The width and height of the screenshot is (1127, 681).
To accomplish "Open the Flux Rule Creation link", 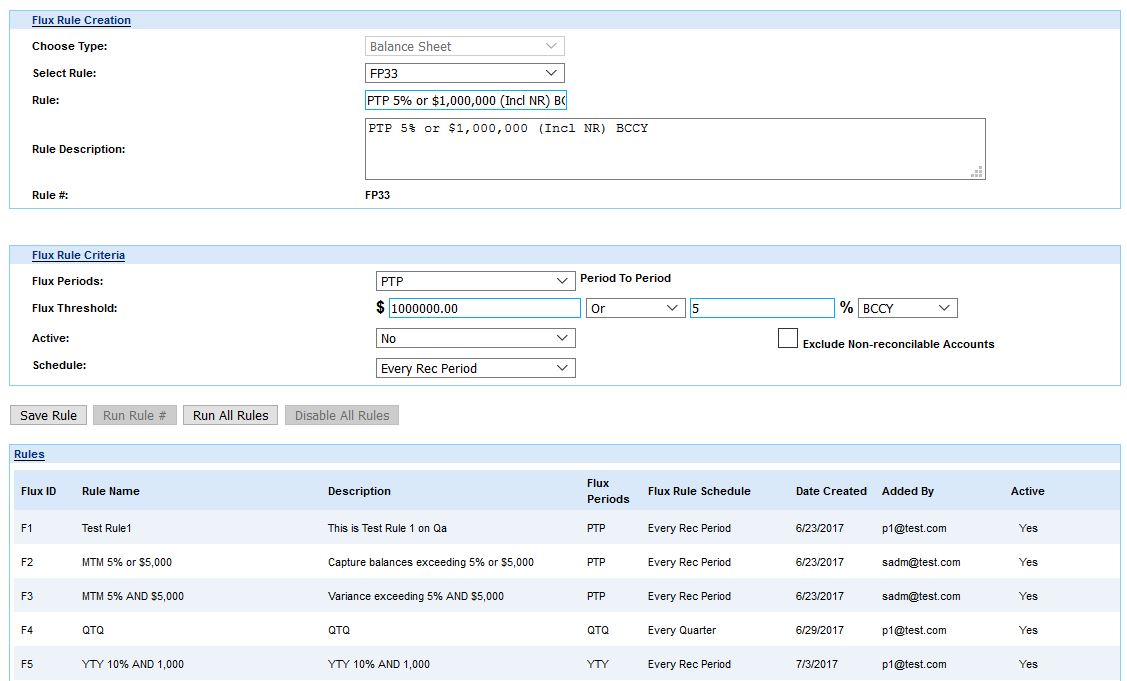I will (x=81, y=20).
